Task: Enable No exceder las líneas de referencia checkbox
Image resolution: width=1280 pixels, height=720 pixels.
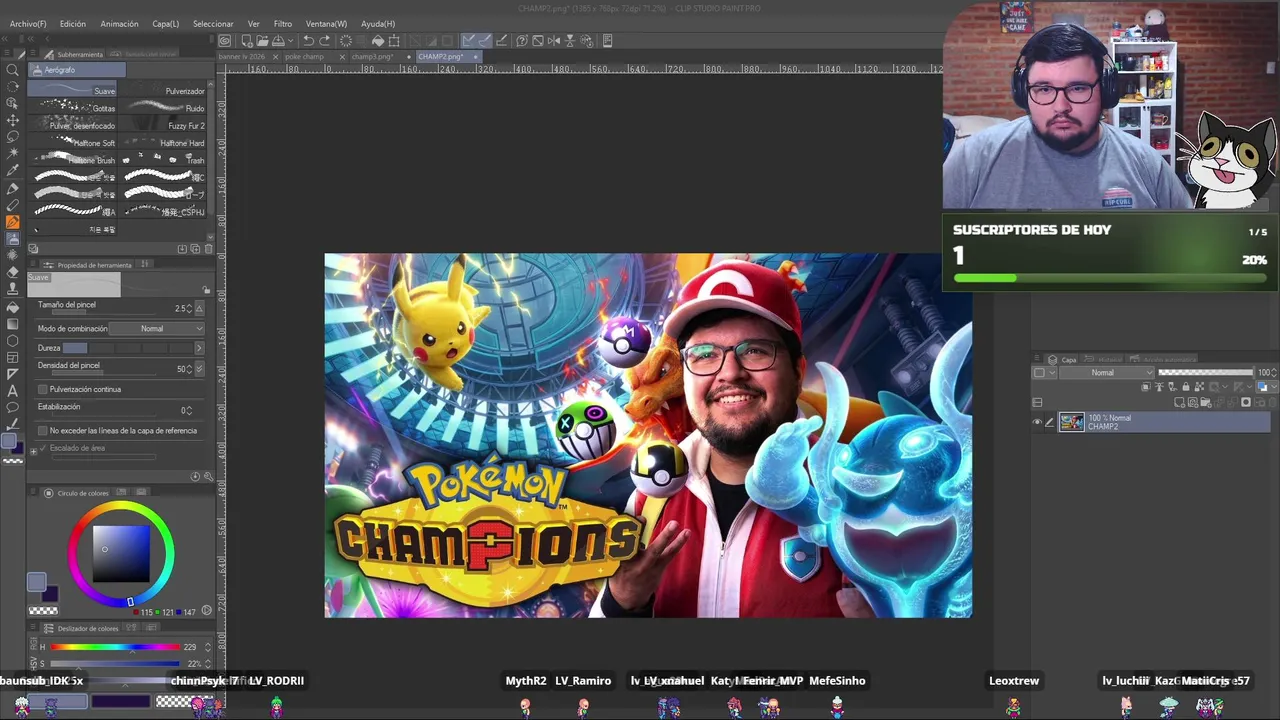Action: pyautogui.click(x=43, y=430)
